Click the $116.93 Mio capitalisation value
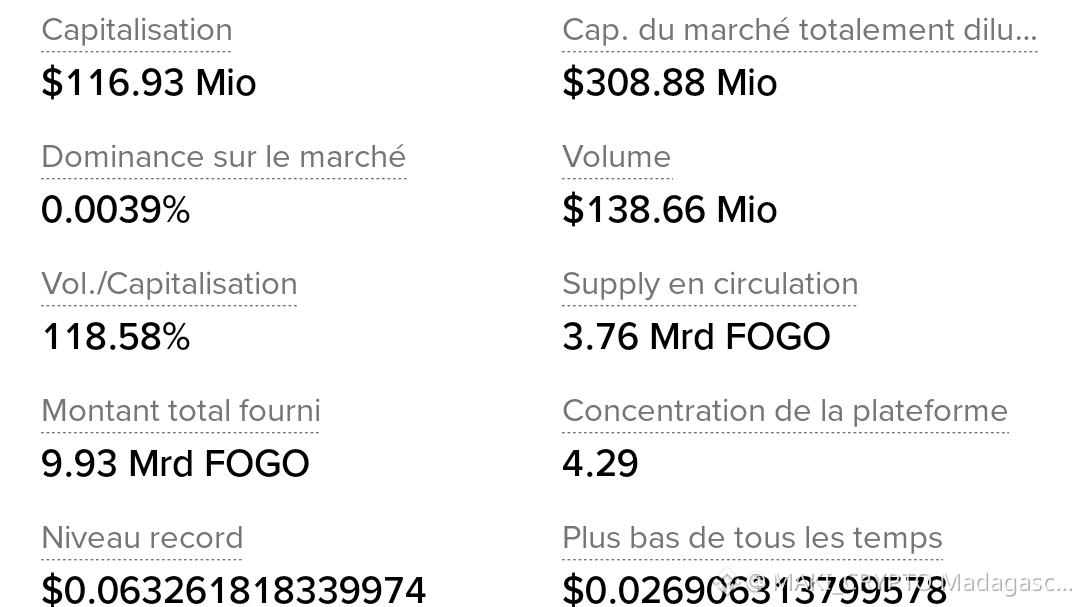This screenshot has width=1080, height=607. (x=149, y=83)
